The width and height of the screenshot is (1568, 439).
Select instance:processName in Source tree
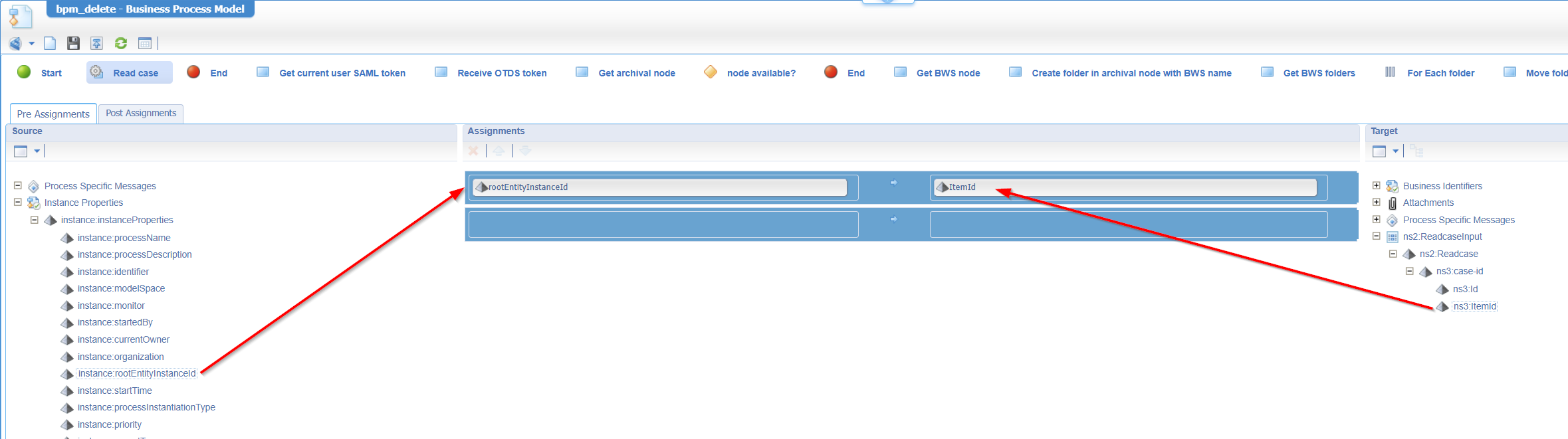pyautogui.click(x=124, y=238)
